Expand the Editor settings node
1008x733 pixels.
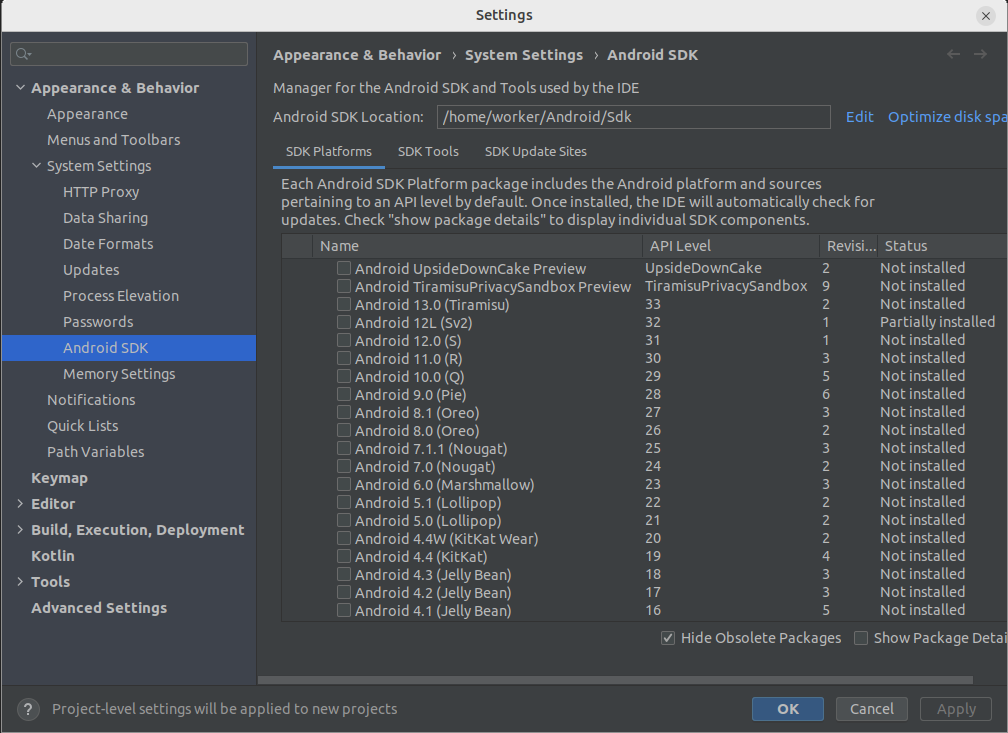(x=21, y=503)
